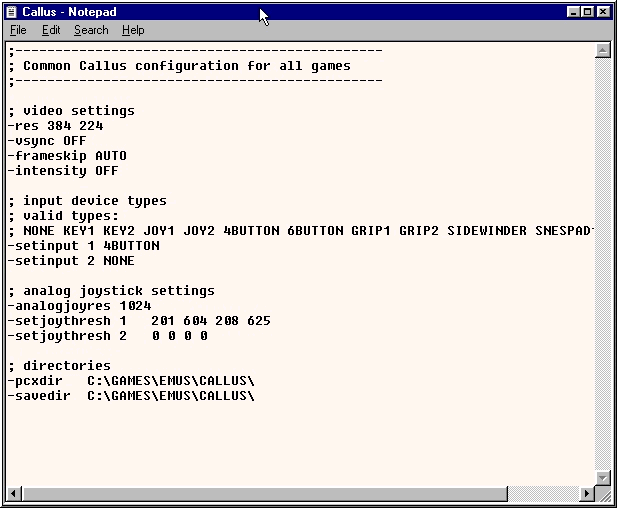Click the '; valid types:' line

[63, 216]
